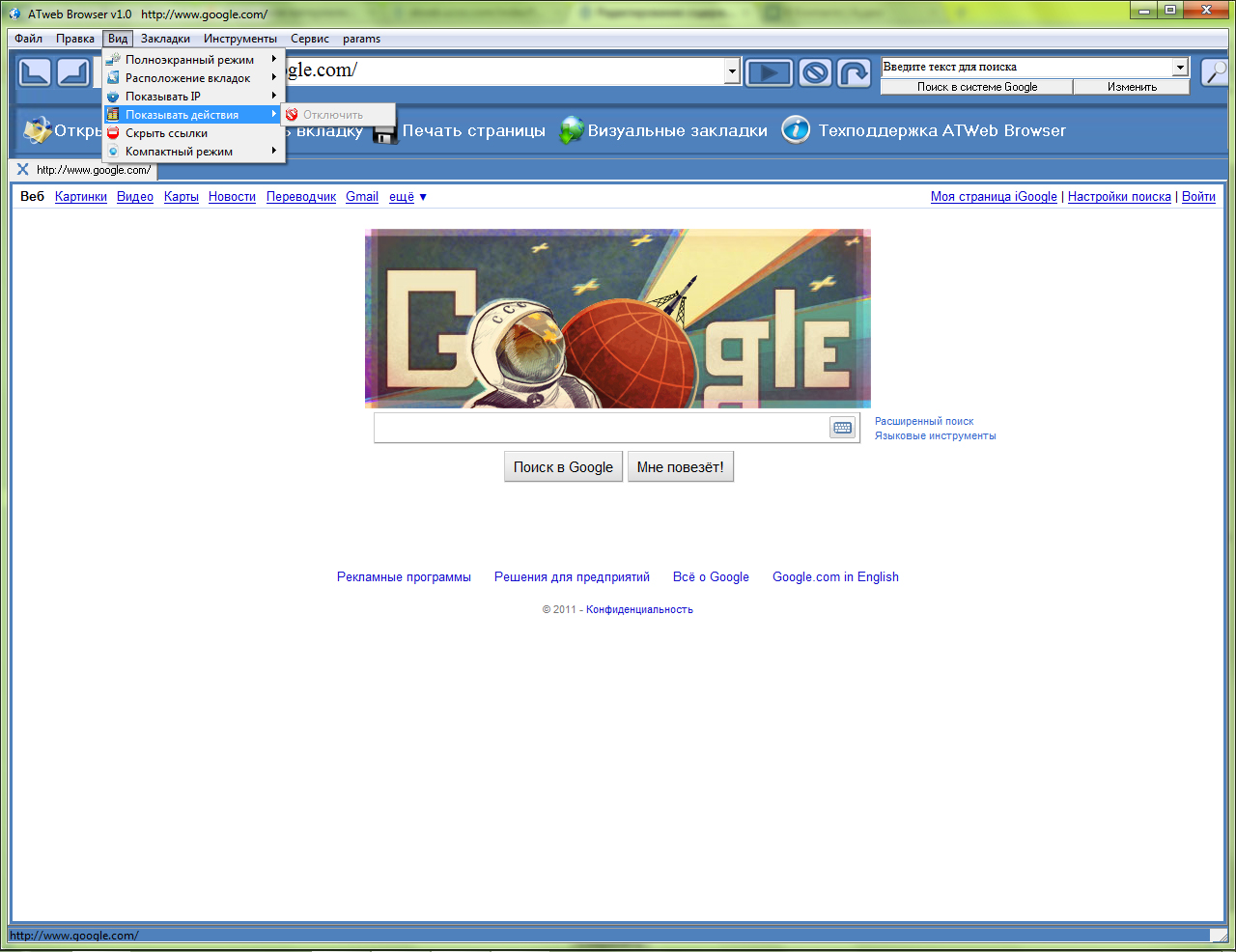Open the Всё о Google link

pyautogui.click(x=711, y=576)
